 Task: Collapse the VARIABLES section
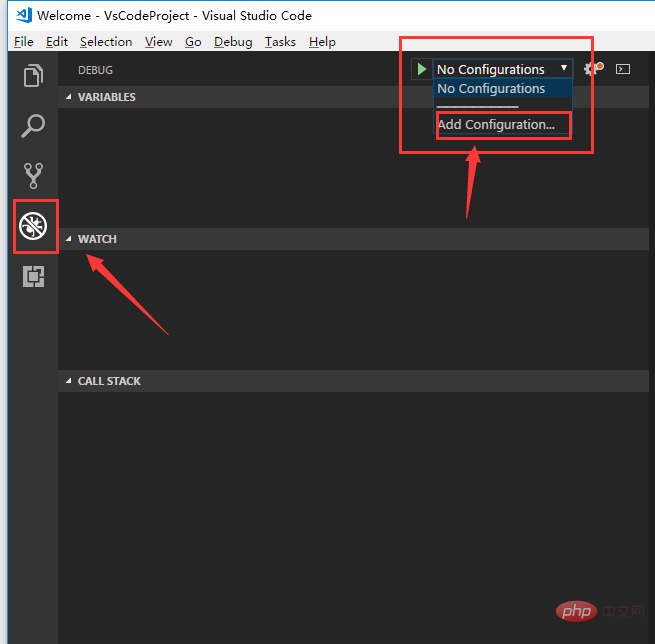click(x=353, y=97)
